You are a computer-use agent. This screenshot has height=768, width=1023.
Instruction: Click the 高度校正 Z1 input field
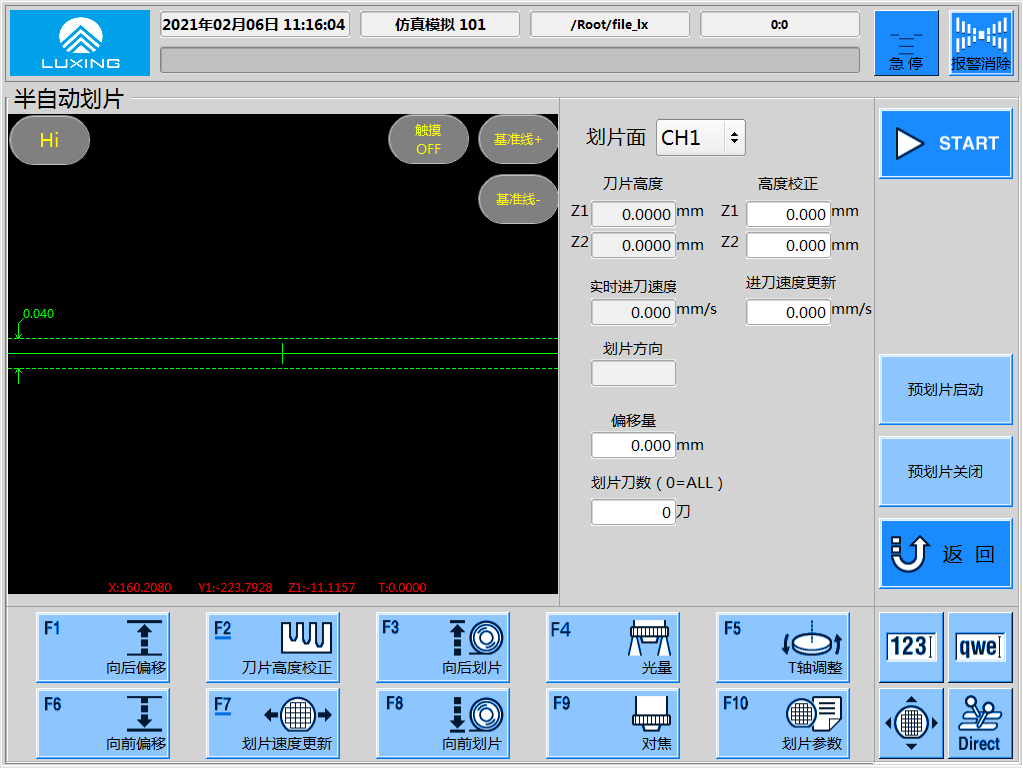pos(788,214)
